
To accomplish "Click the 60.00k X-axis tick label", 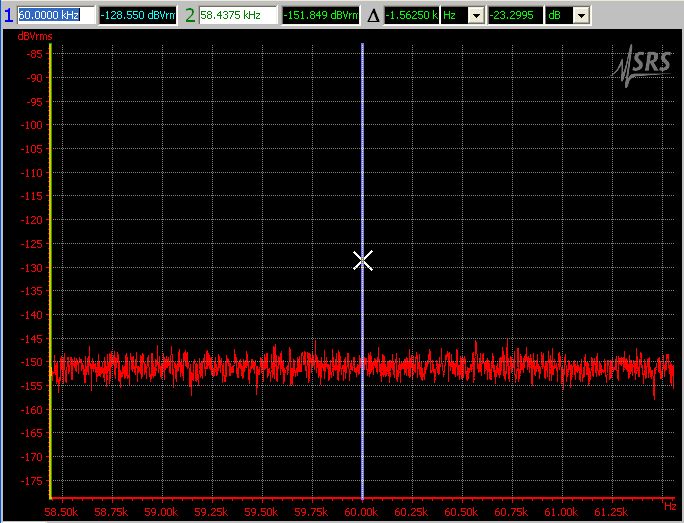I will 361,512.
